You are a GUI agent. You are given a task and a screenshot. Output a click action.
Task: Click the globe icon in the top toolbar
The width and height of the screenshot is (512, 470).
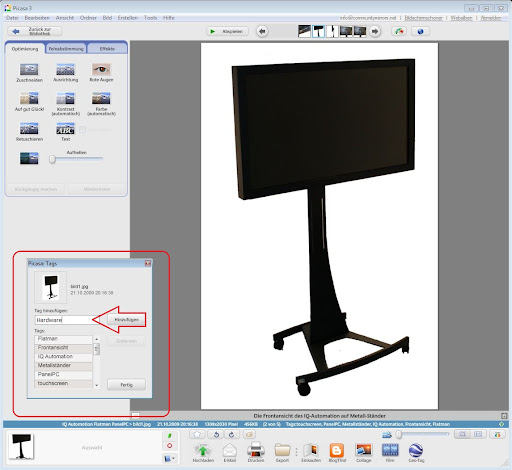[x=421, y=31]
